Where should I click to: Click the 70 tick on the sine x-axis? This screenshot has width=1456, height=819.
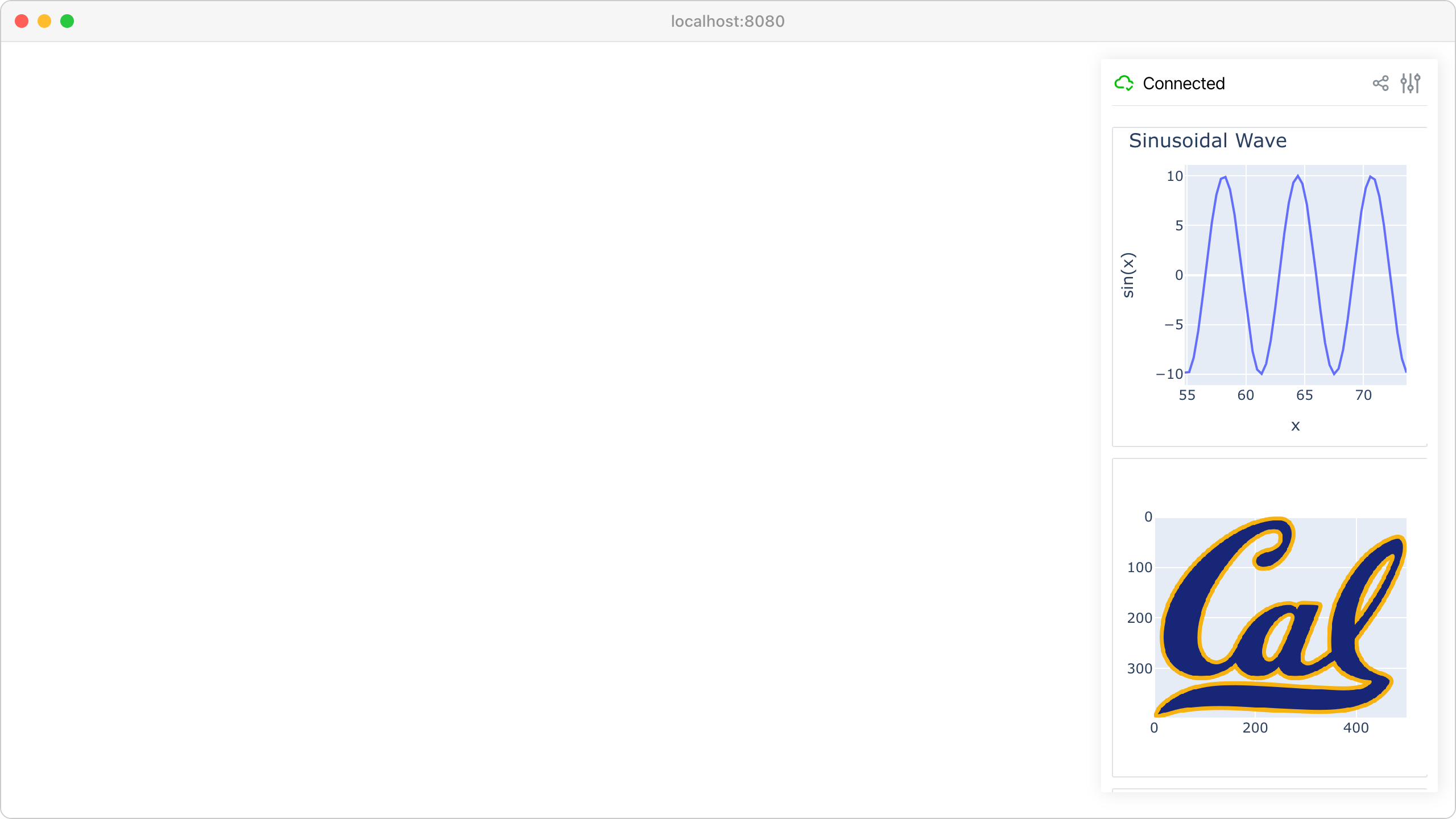click(1363, 395)
